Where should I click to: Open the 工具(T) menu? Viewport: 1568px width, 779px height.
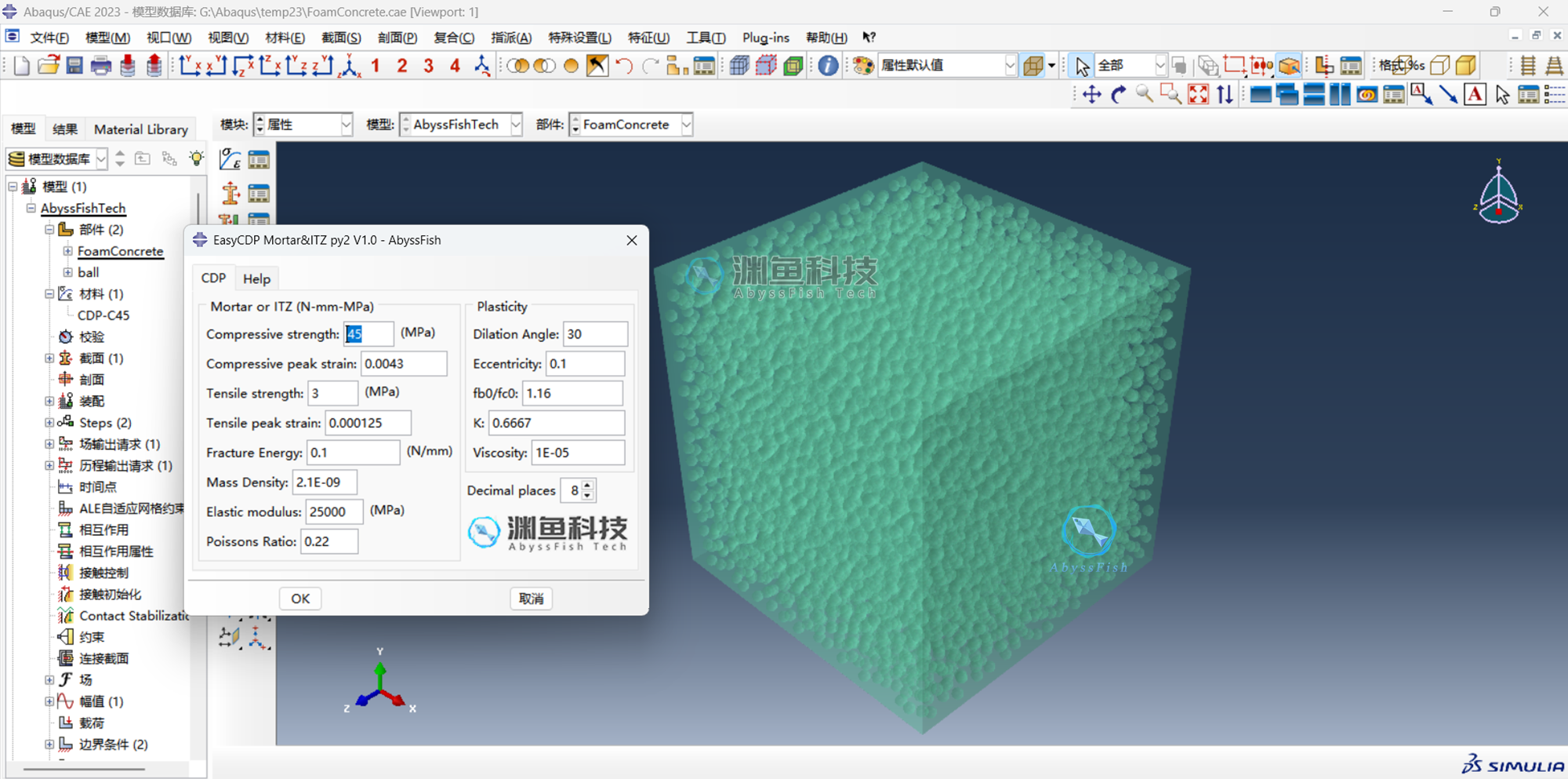706,38
